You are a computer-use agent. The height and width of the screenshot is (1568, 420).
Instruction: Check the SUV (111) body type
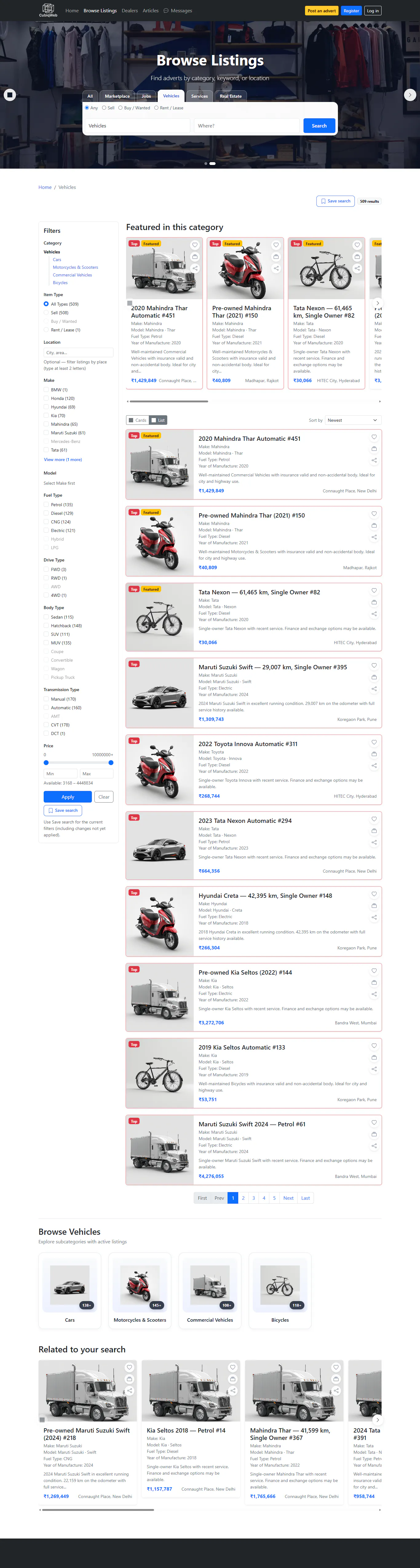(46, 634)
